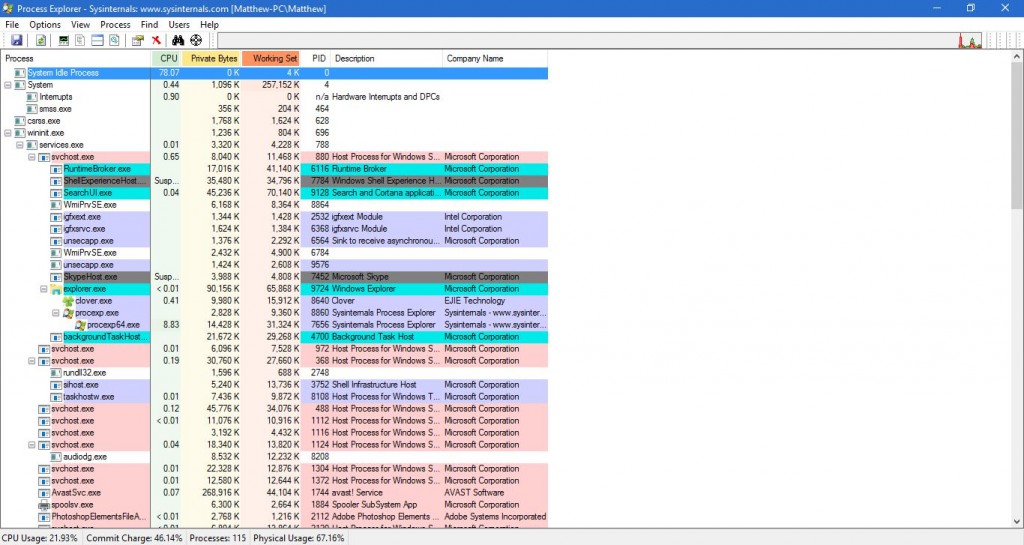Viewport: 1024px width, 545px height.
Task: Sort by the Private Bytes column header
Action: pos(212,58)
